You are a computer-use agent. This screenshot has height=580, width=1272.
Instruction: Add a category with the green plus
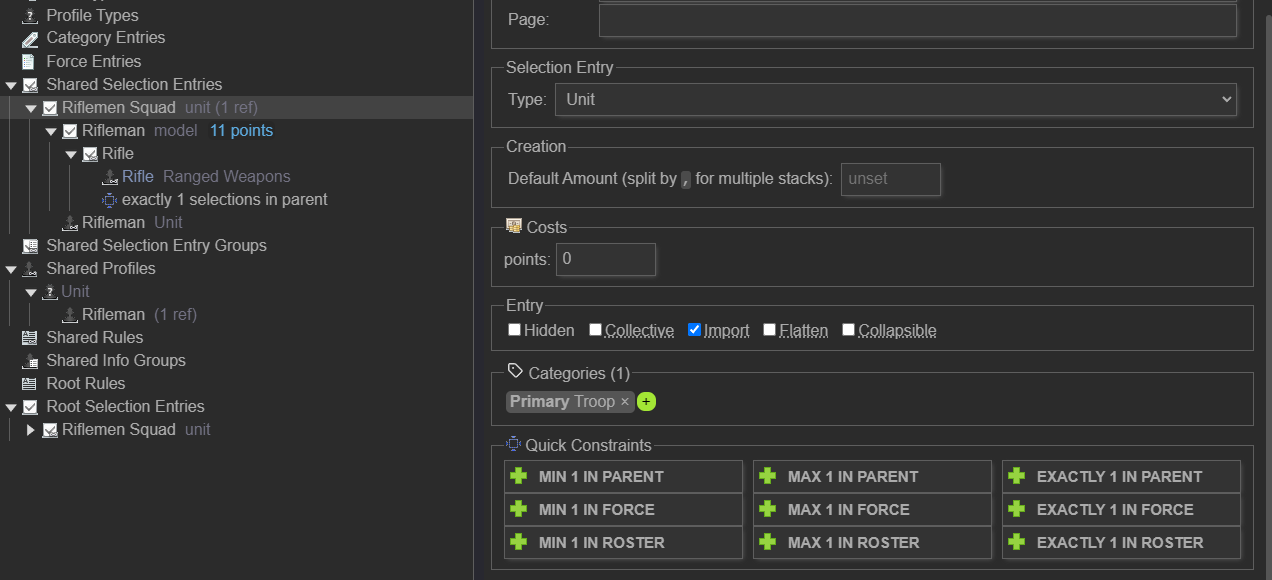(646, 402)
